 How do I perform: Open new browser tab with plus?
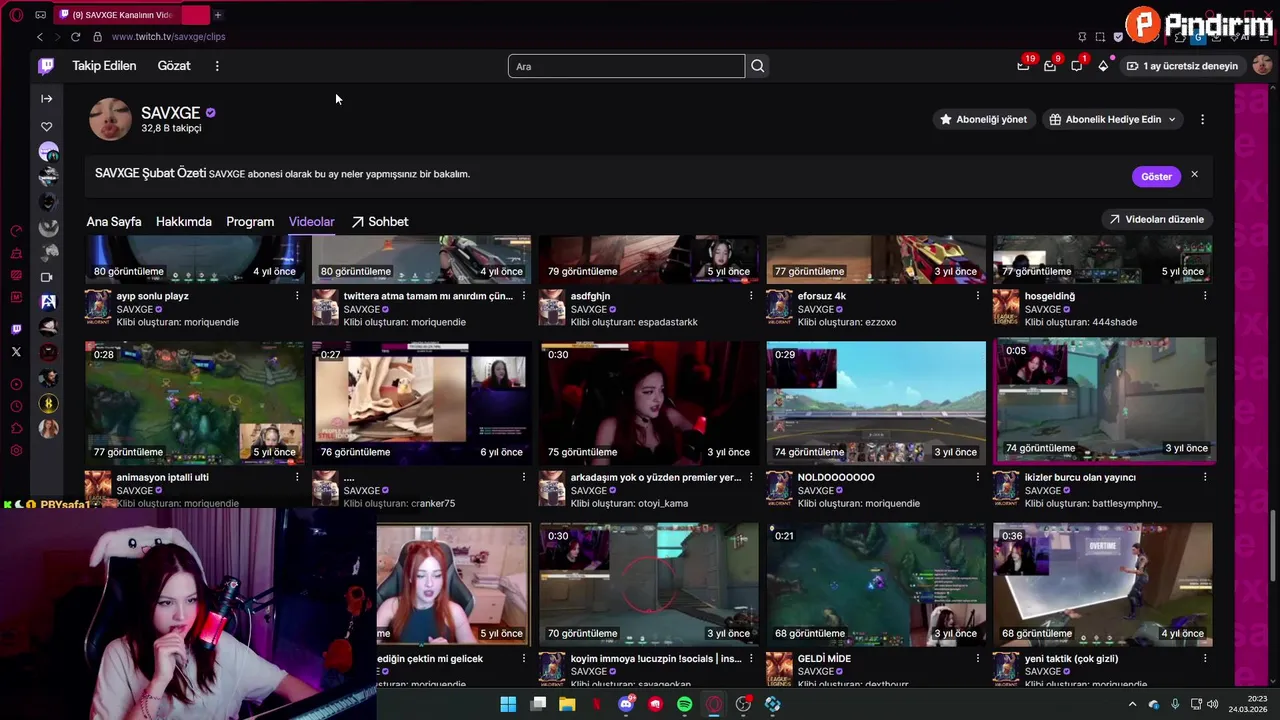217,15
